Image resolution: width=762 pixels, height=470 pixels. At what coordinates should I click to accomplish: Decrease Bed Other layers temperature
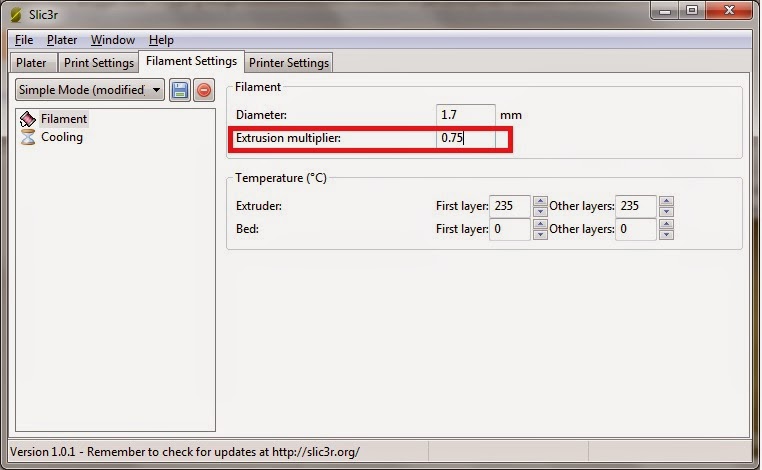click(666, 234)
